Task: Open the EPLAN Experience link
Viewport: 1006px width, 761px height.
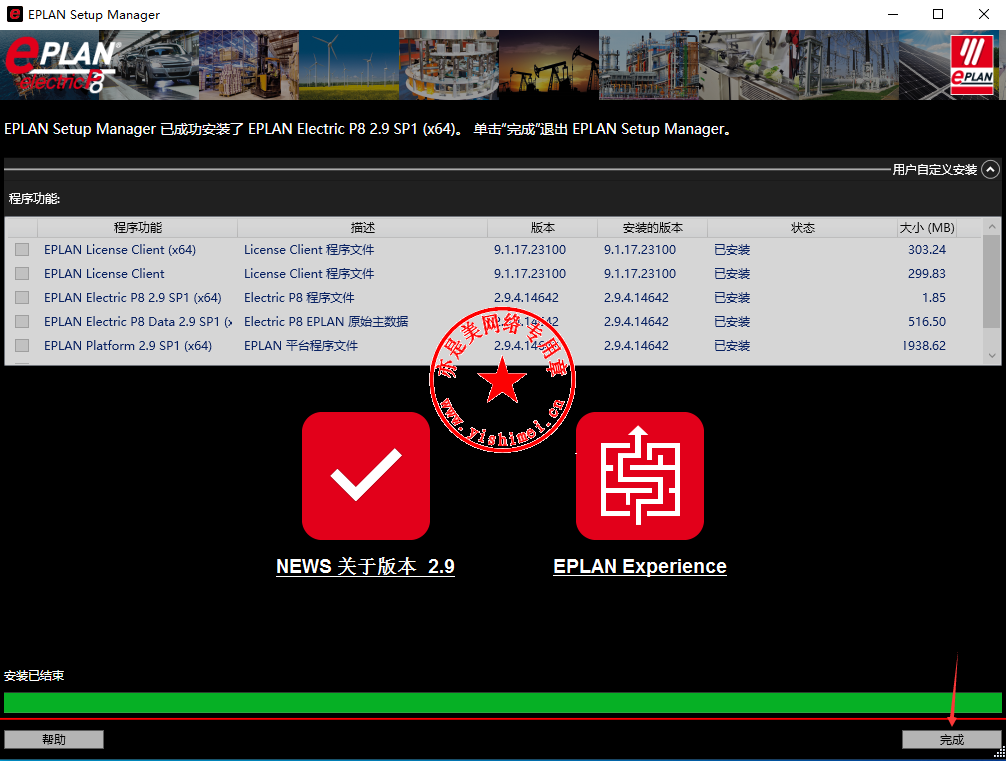Action: (x=640, y=567)
